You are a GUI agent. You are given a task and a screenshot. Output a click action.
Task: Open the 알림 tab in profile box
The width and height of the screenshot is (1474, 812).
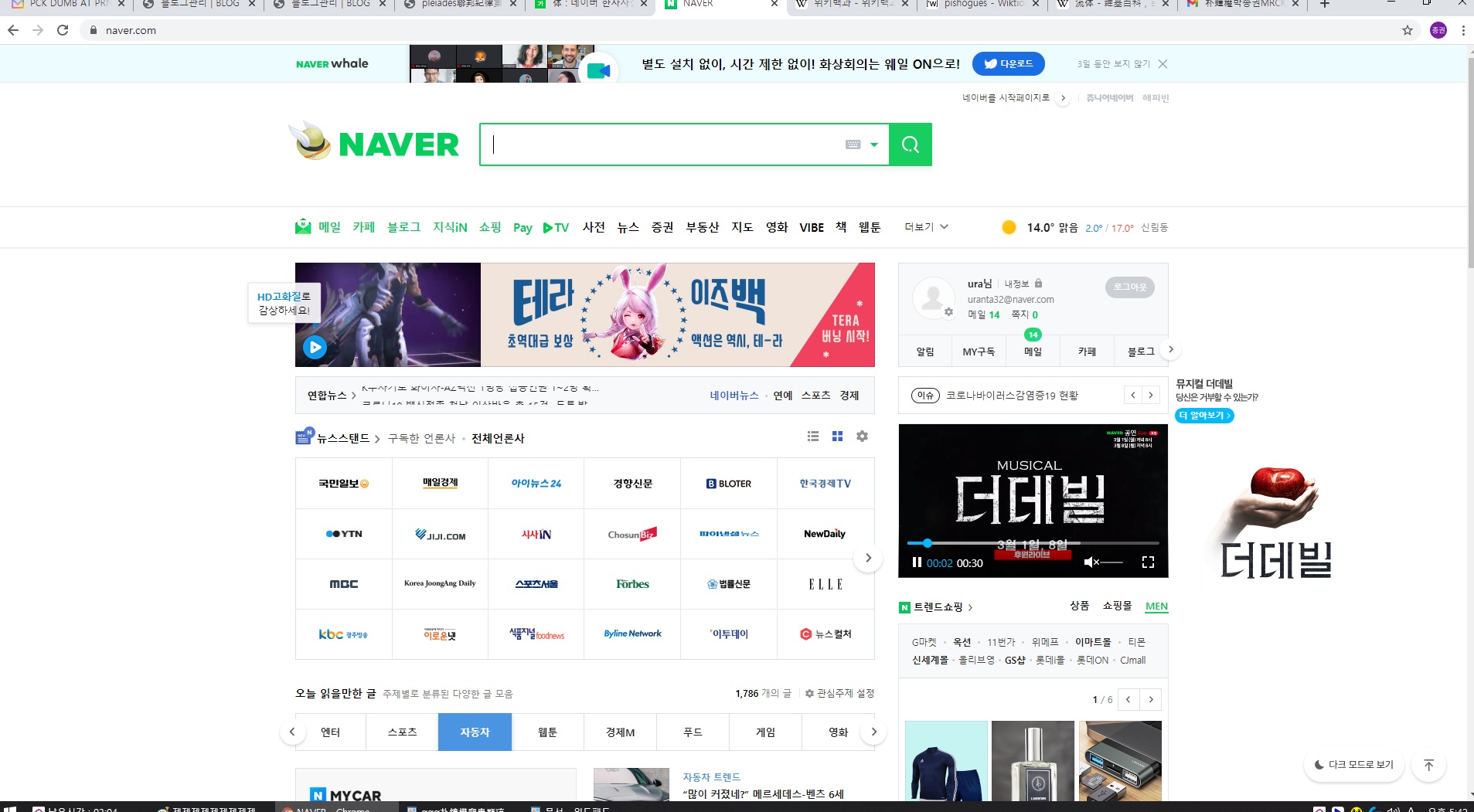(x=925, y=352)
